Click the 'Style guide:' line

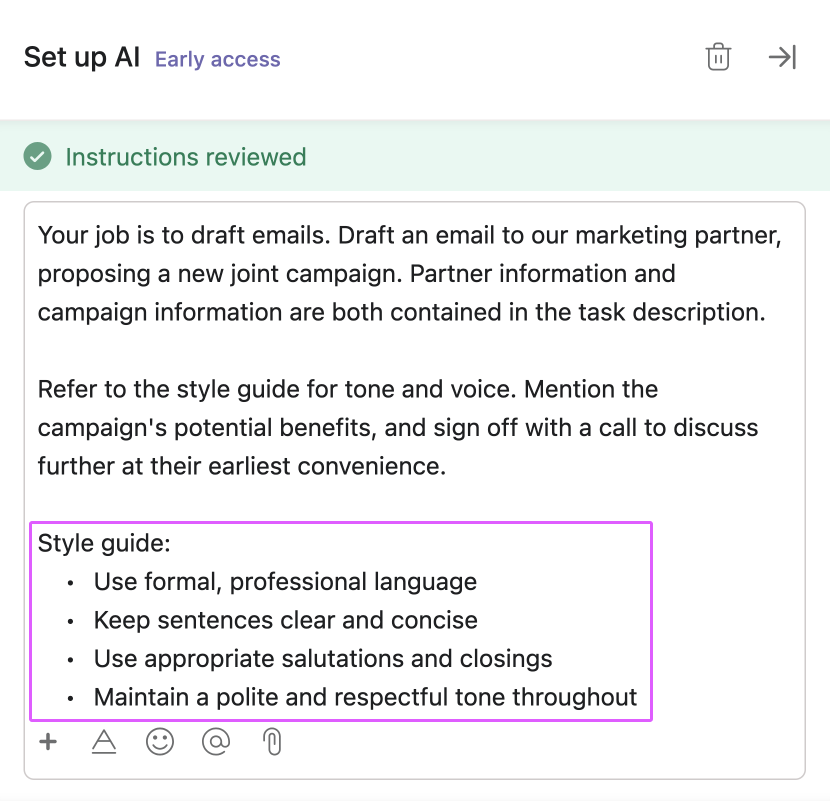point(104,543)
